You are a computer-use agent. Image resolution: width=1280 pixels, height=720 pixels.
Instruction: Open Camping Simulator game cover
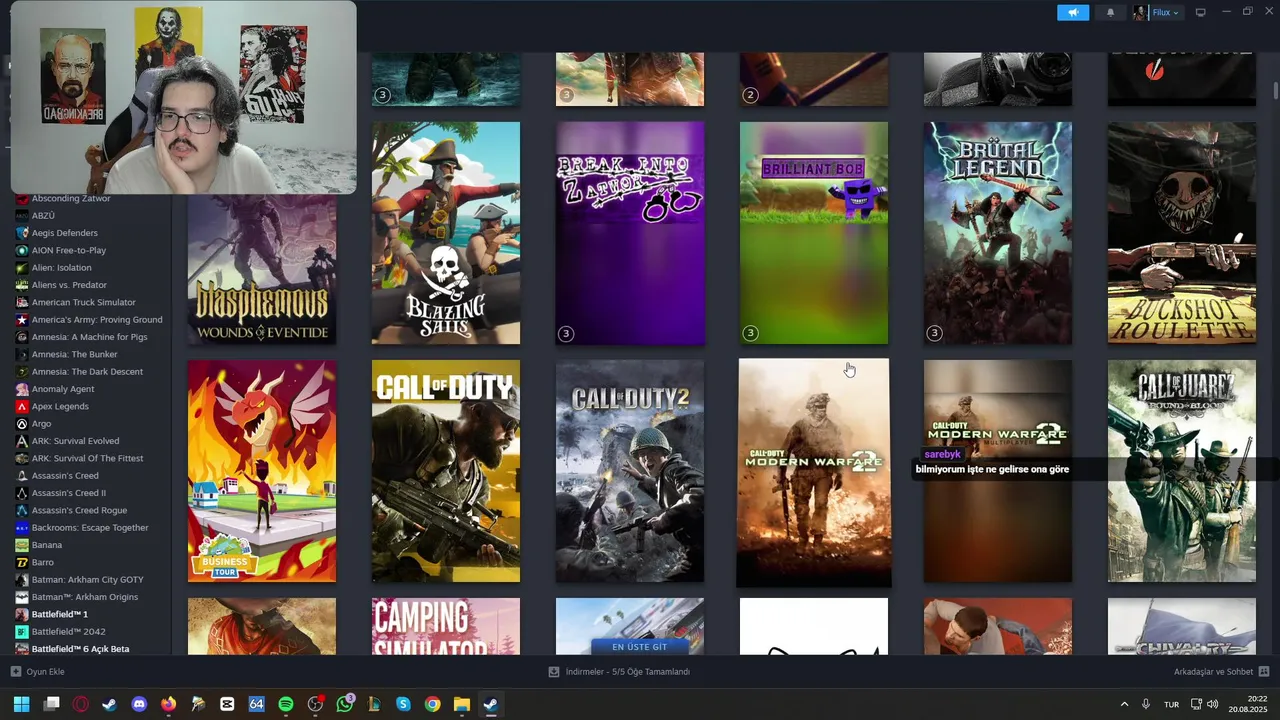coord(446,626)
